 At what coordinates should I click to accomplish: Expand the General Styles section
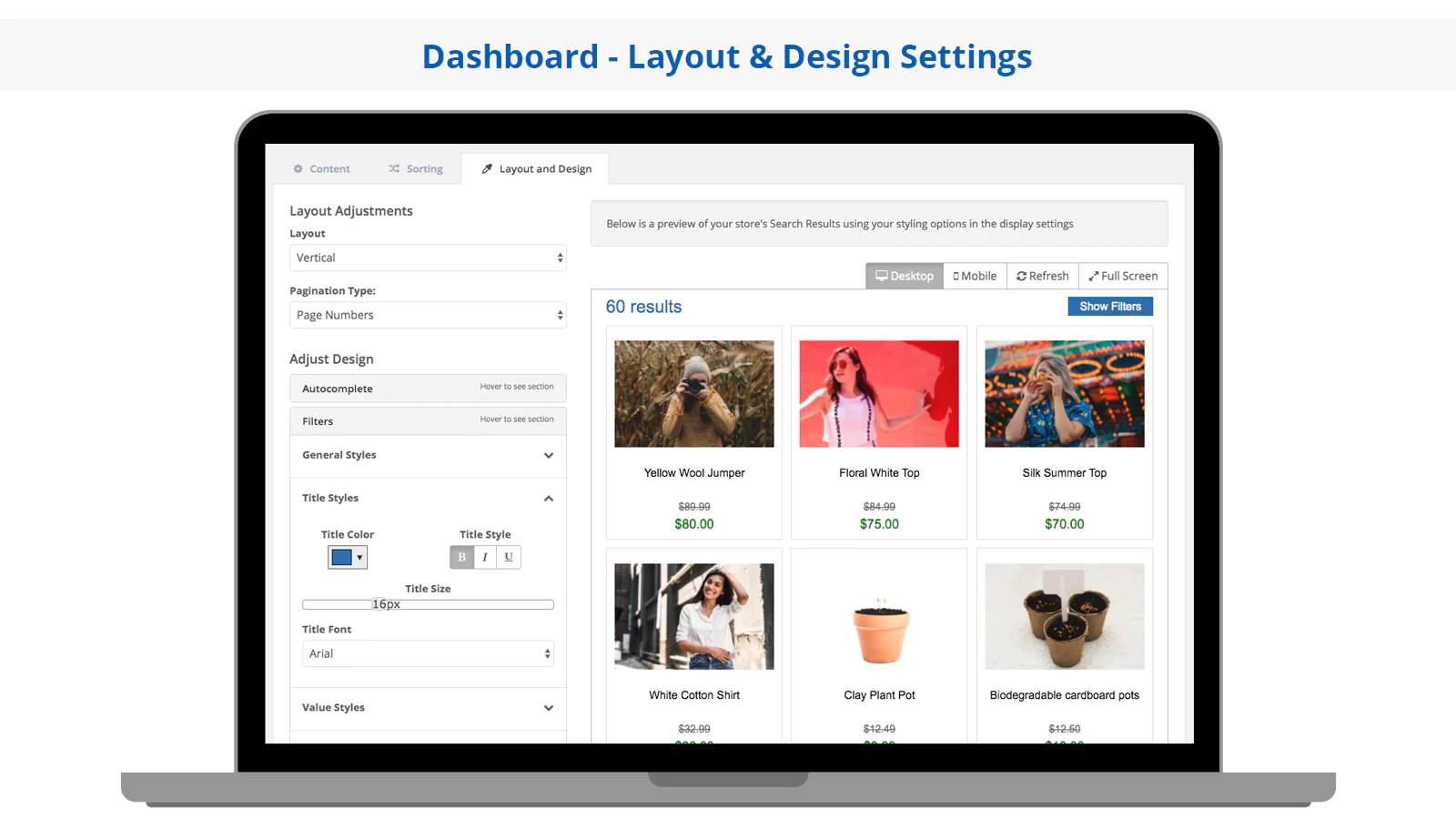point(428,455)
